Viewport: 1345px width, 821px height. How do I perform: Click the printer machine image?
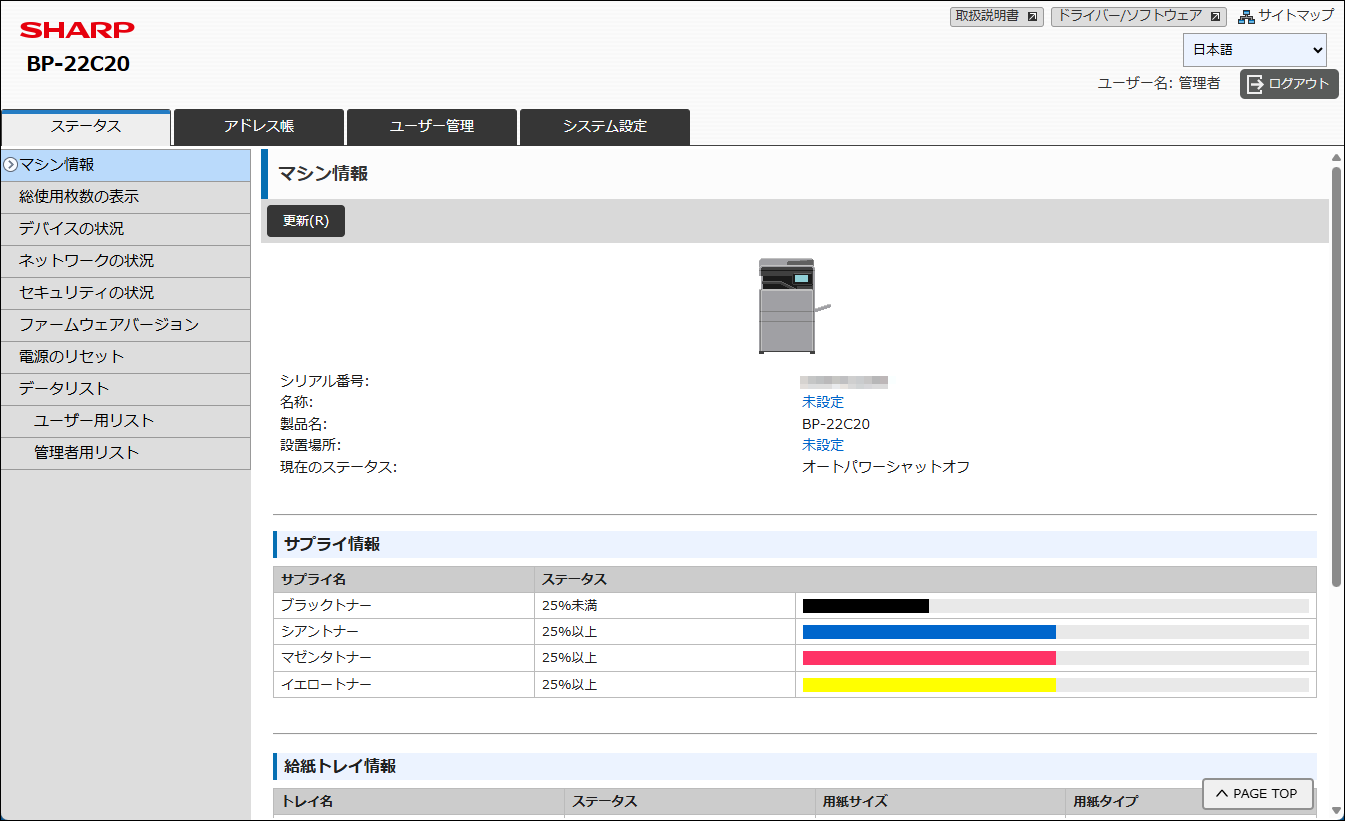(794, 306)
